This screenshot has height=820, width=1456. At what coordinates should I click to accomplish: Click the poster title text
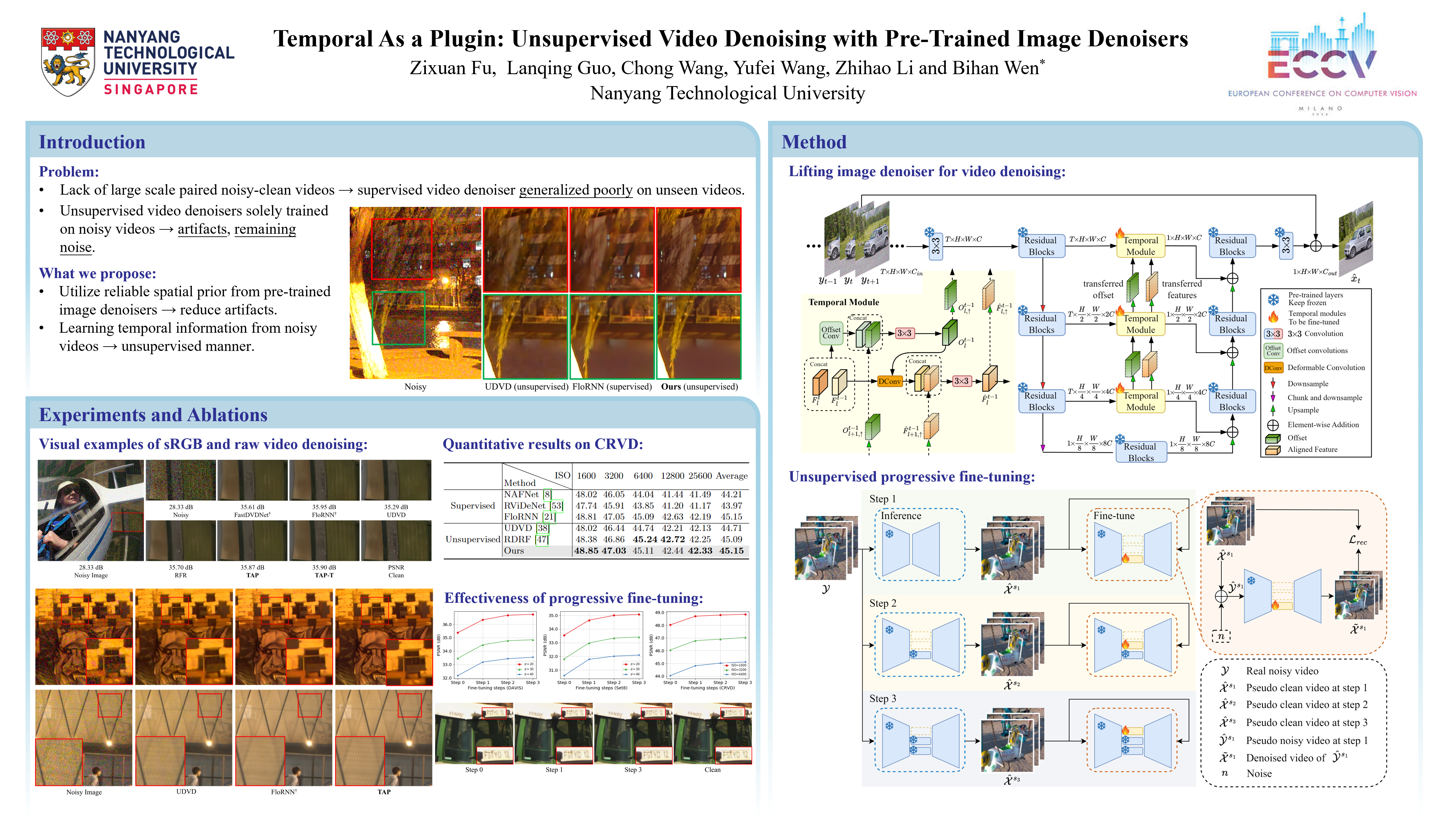[x=730, y=38]
